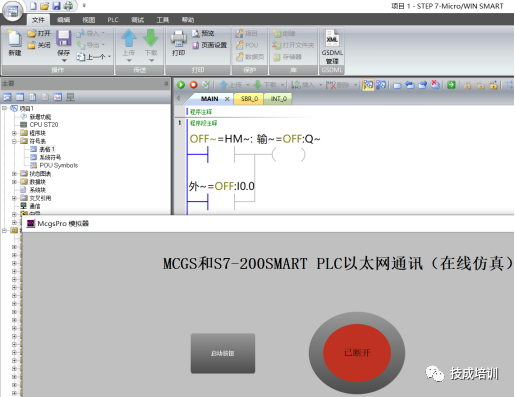Toggle program status monitoring icon (highlighted)
The height and width of the screenshot is (397, 515).
(x=368, y=85)
